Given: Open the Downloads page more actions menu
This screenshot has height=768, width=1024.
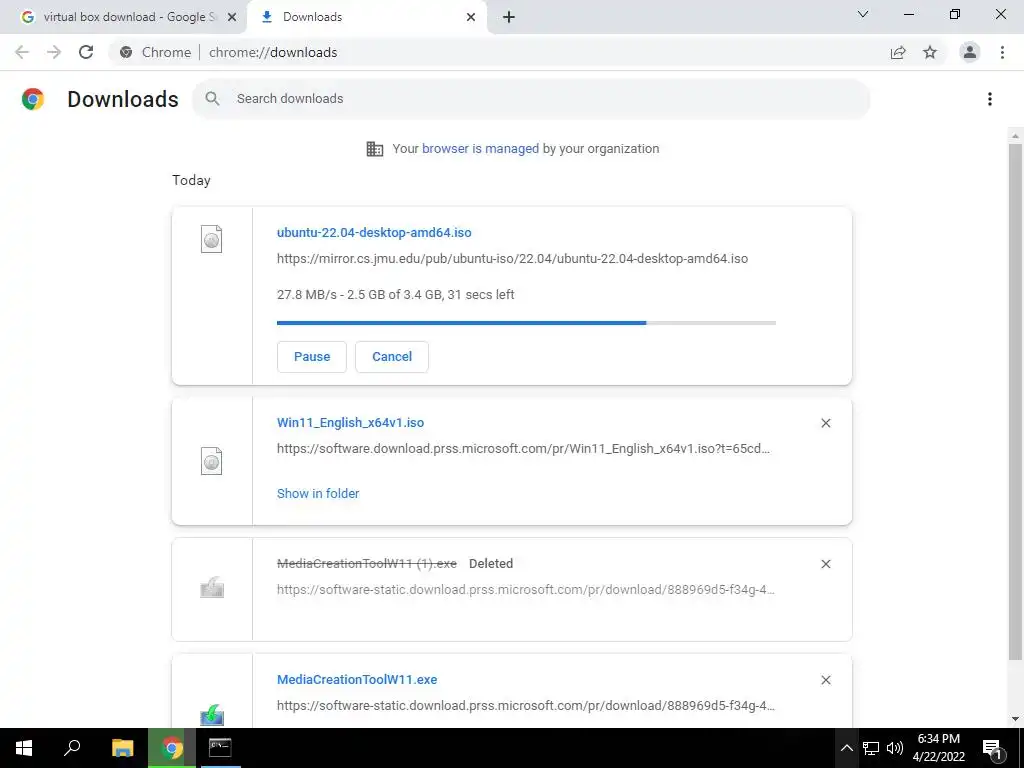Looking at the screenshot, I should click(989, 99).
